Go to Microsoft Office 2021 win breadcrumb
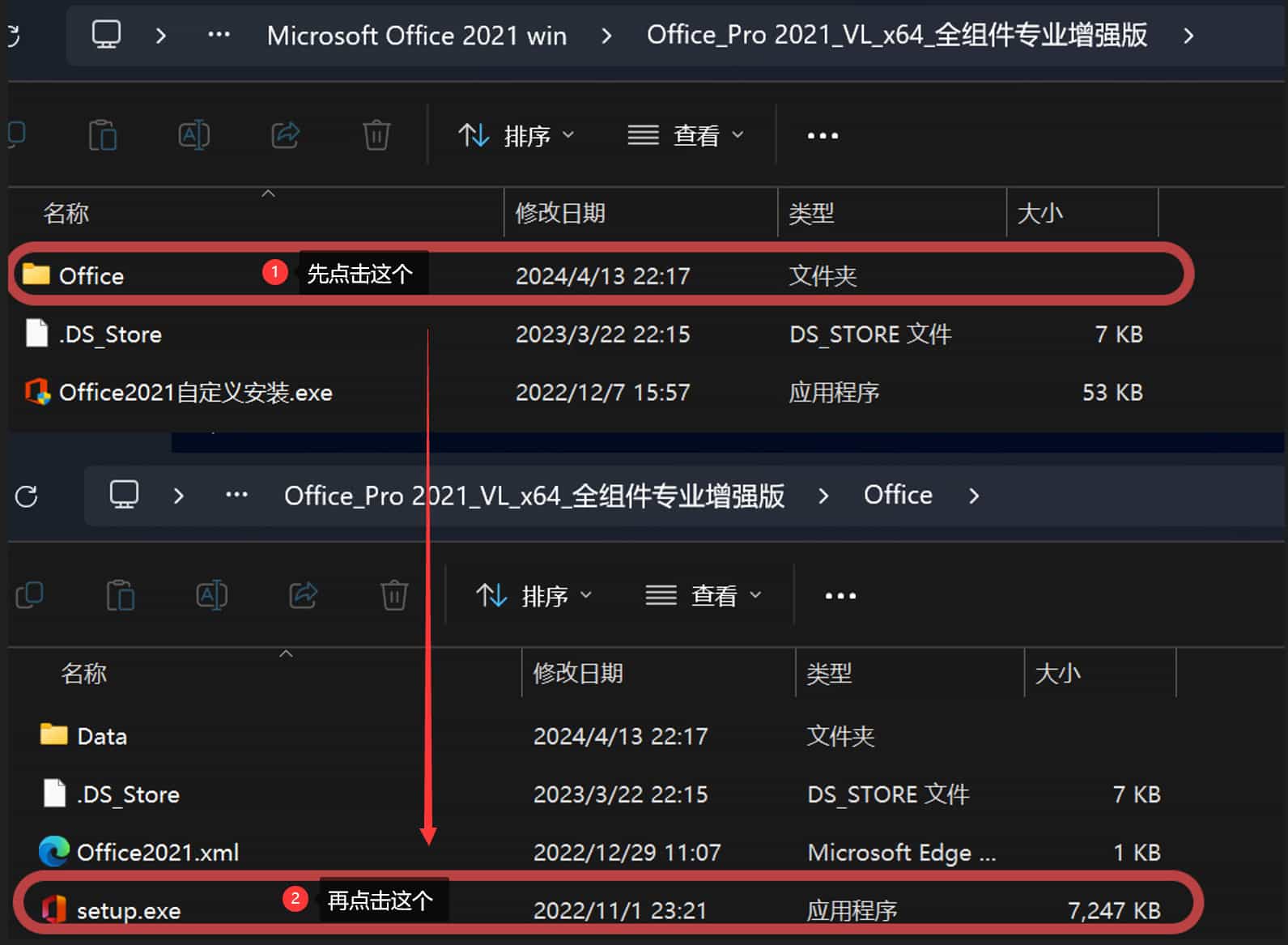Viewport: 1288px width, 945px height. (417, 36)
